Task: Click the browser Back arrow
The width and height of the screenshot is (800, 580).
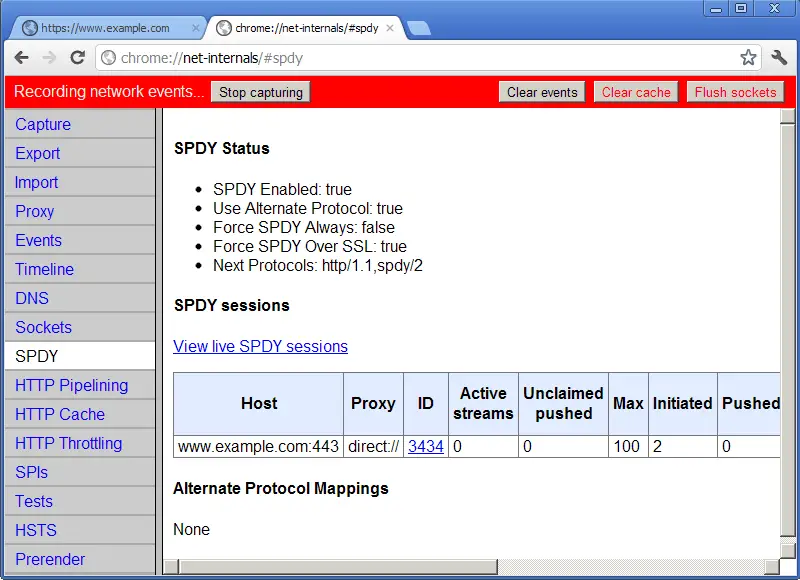Action: (x=21, y=58)
